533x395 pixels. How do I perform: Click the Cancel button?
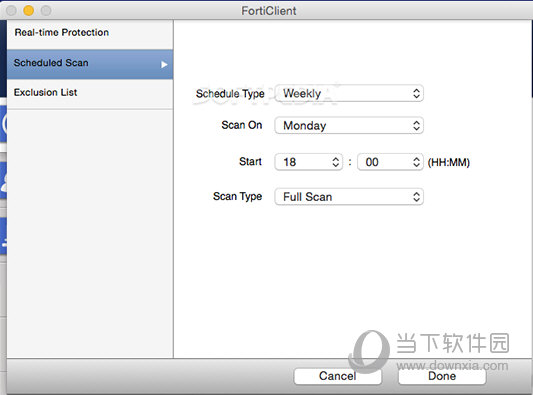point(338,376)
